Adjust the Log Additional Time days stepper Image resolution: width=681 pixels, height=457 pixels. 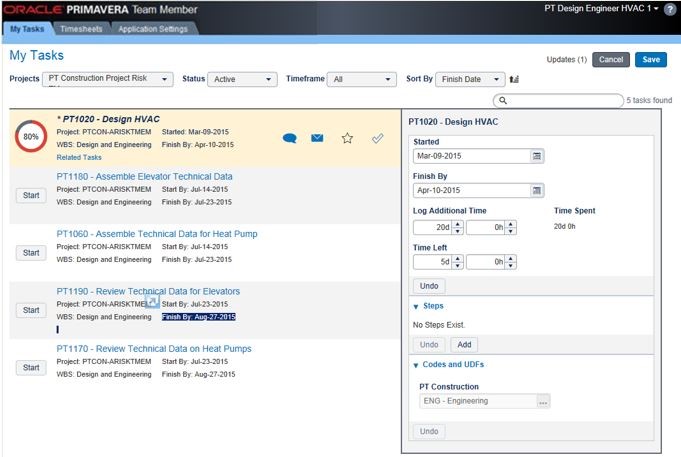[458, 227]
